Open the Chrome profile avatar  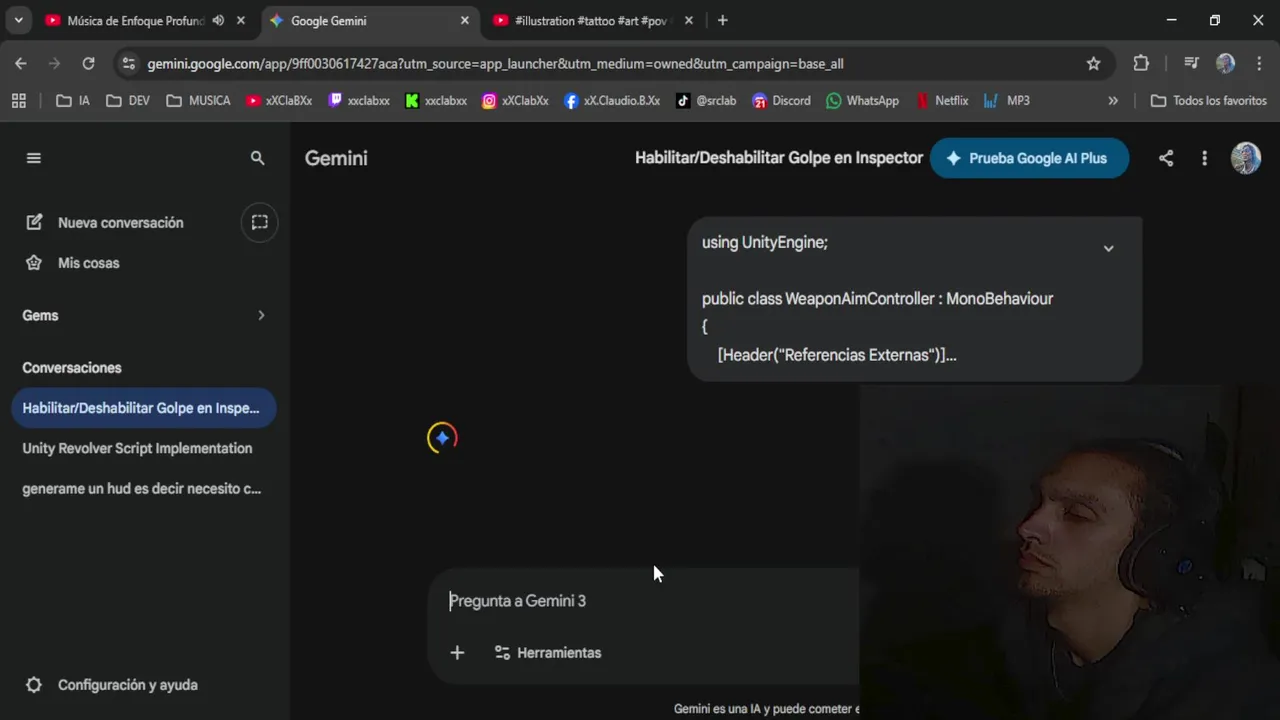[1225, 63]
